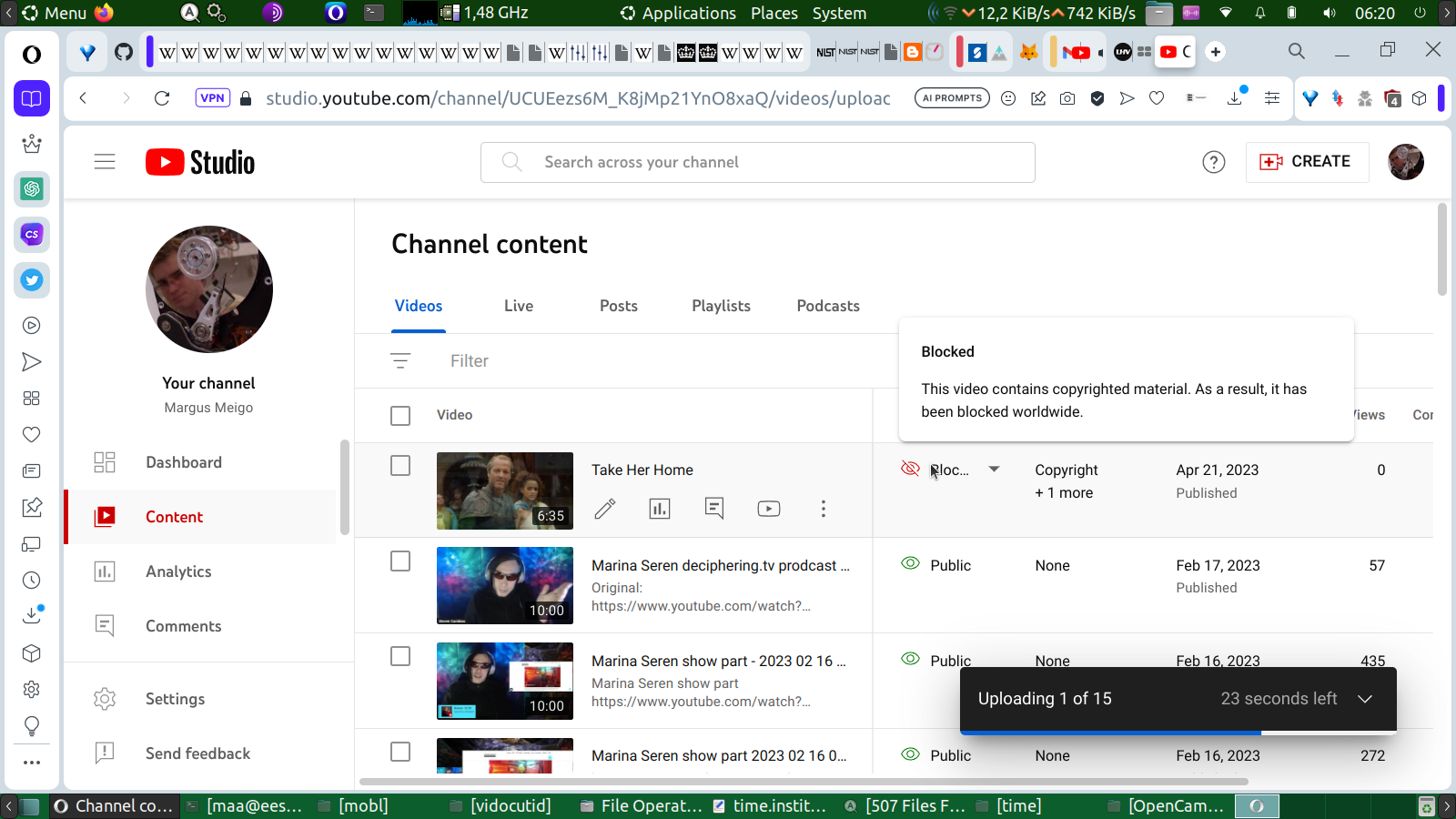Open three-dot options menu for Take Her Home
Screen dimensions: 1456x819
[824, 509]
